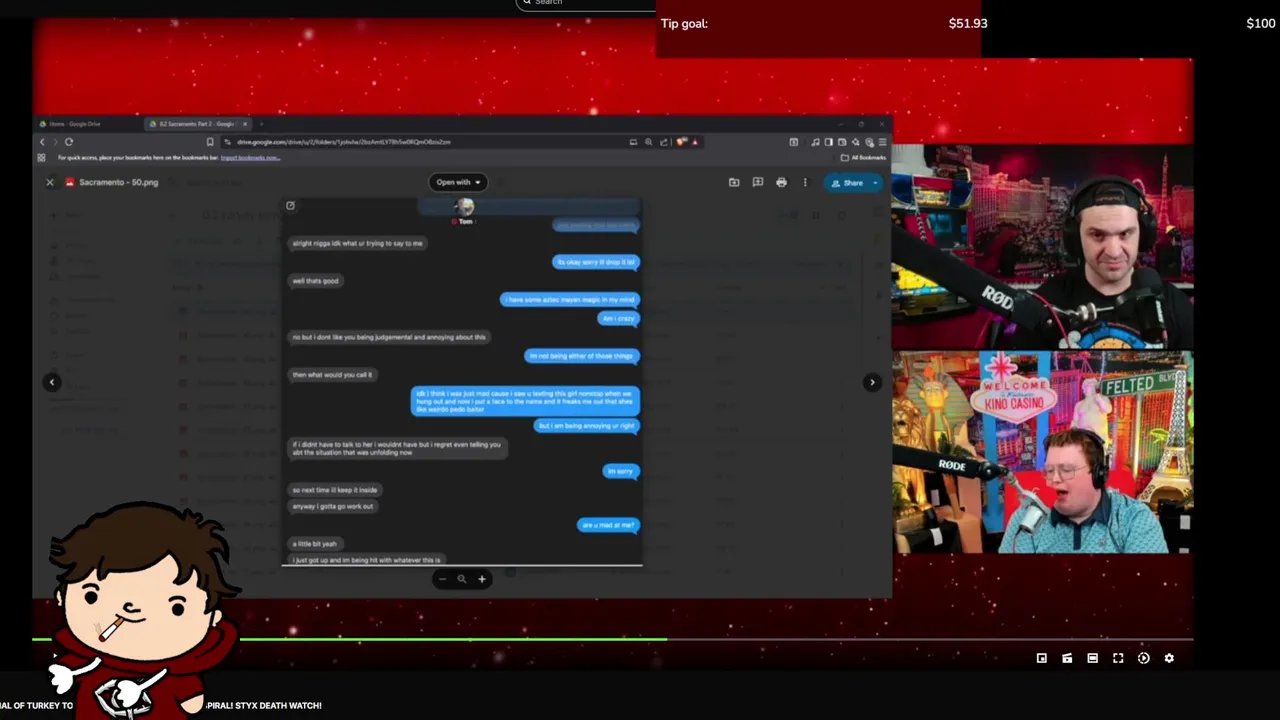Open the apps grid icon on bookmarks bar
1280x720 pixels.
click(x=42, y=157)
